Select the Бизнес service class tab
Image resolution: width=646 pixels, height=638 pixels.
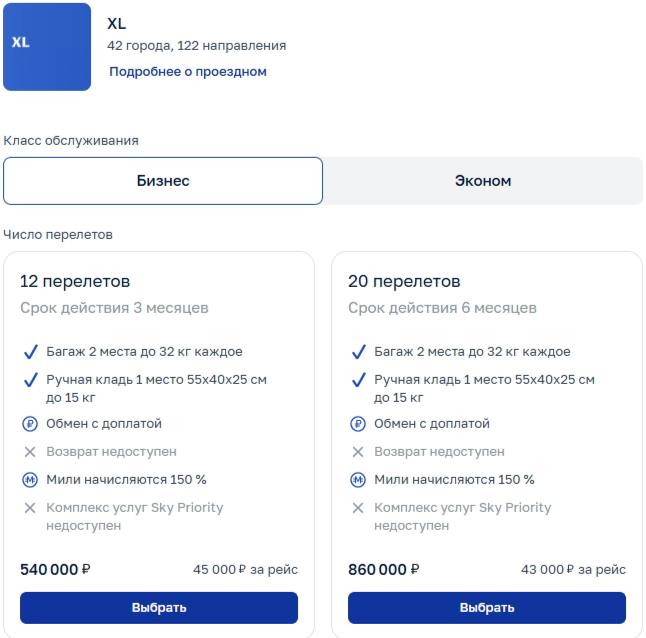163,181
